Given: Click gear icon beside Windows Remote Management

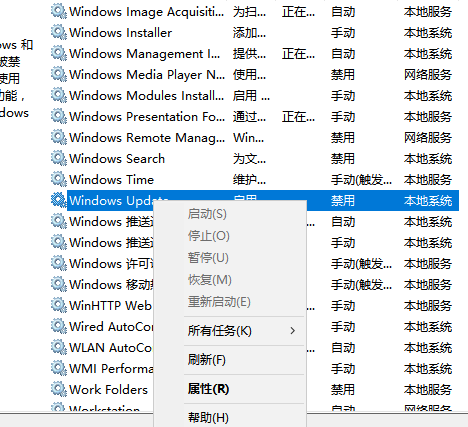Looking at the screenshot, I should coord(59,137).
